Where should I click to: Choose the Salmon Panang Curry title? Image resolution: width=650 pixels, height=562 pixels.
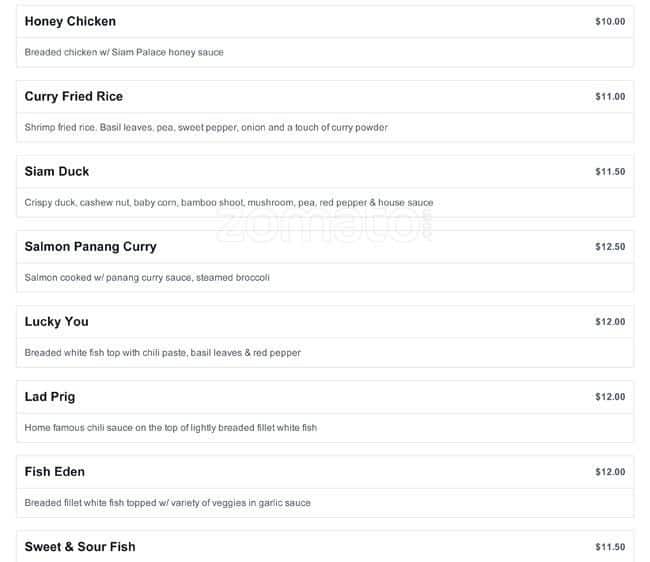coord(90,246)
